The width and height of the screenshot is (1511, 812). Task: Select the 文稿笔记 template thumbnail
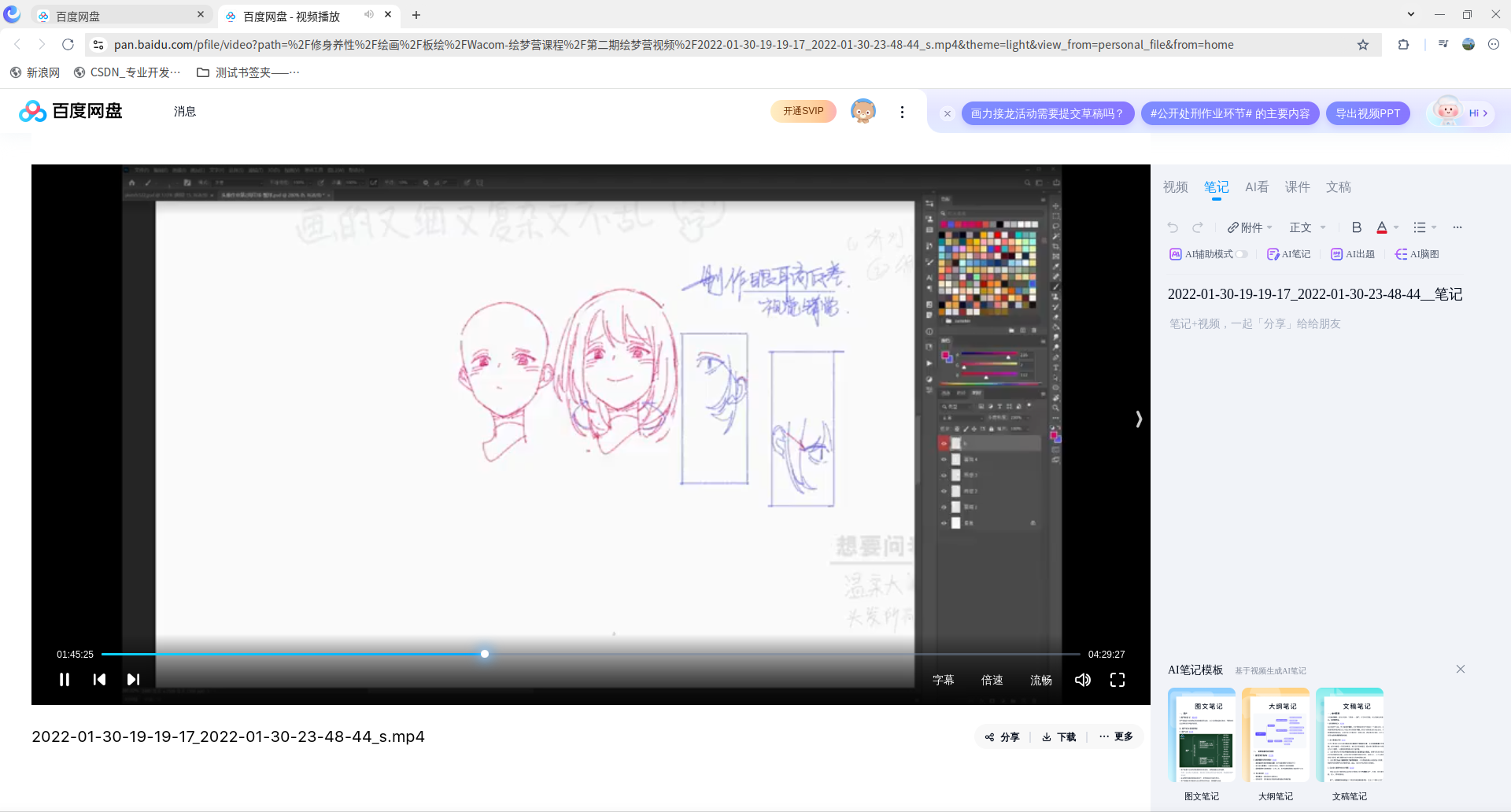point(1350,735)
